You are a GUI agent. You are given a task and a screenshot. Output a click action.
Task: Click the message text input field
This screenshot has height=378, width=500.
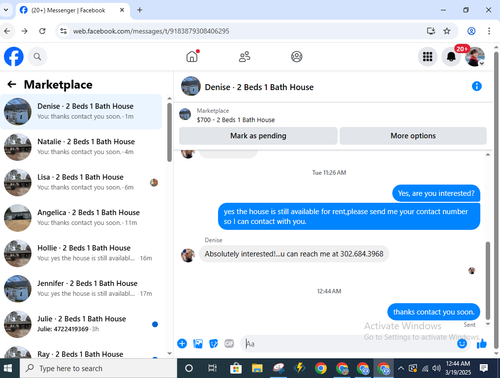pos(348,344)
